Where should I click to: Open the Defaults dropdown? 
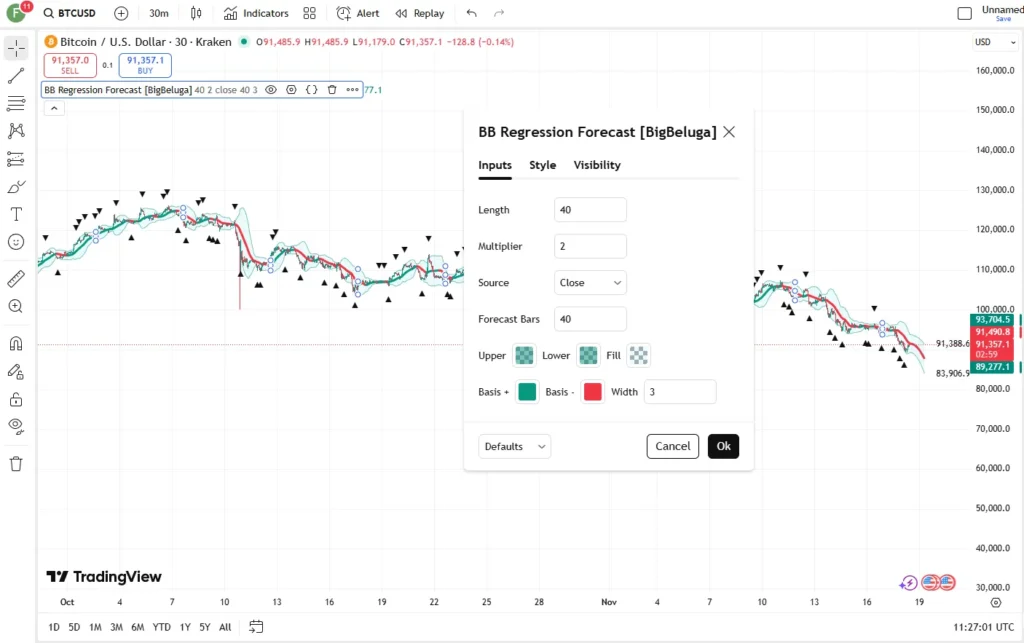click(515, 447)
